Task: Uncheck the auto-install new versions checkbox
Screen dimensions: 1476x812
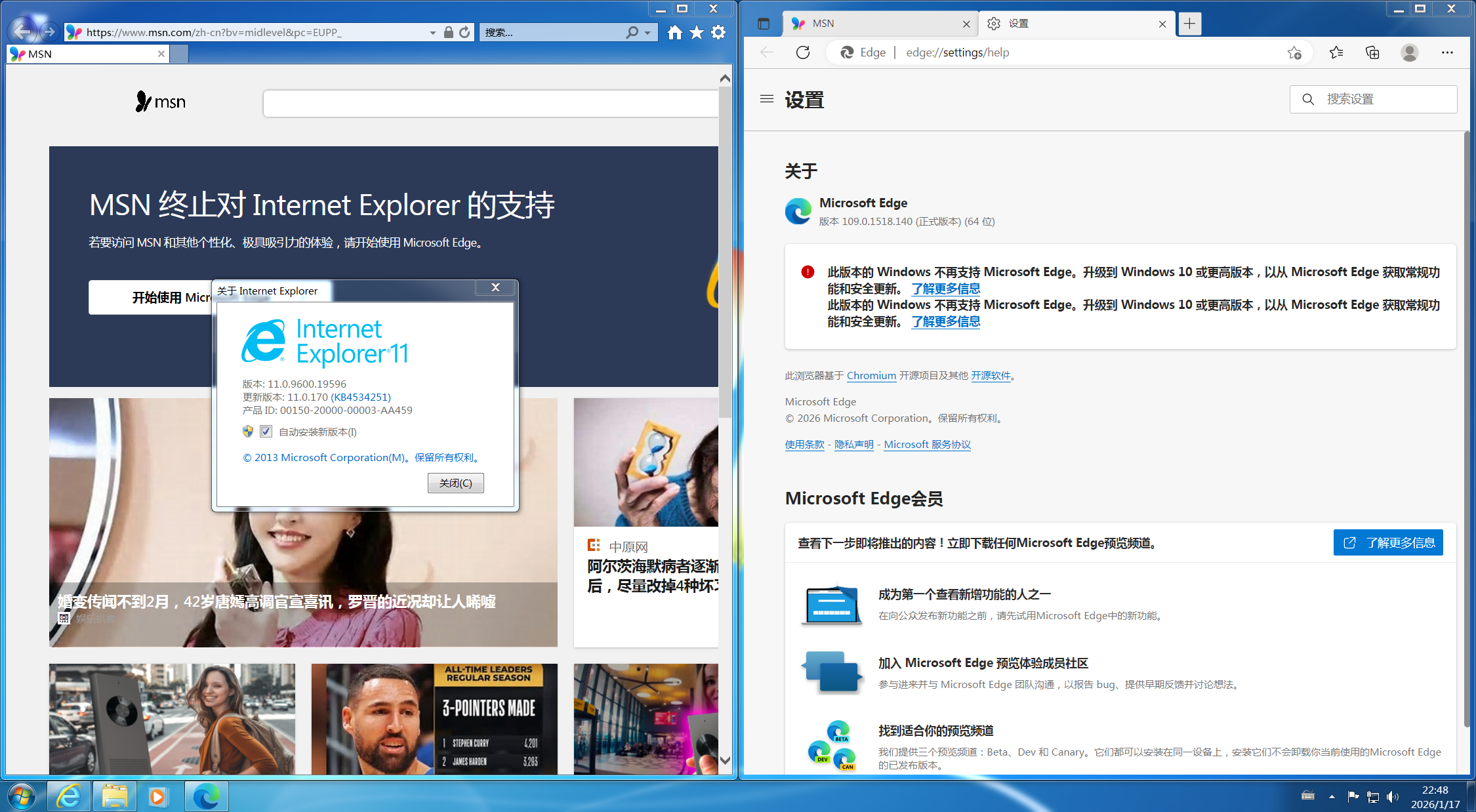Action: (266, 432)
